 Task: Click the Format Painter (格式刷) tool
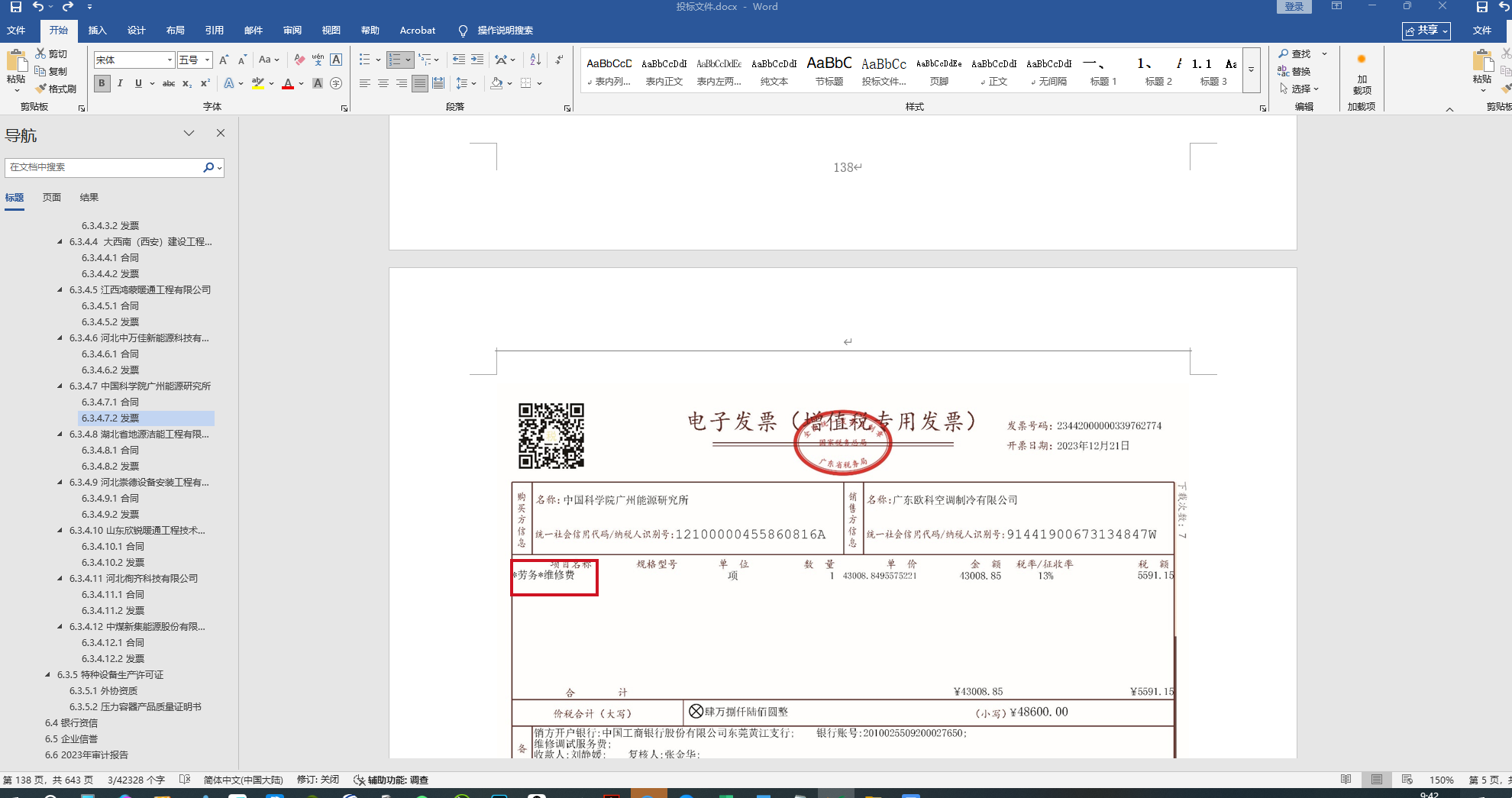point(56,89)
